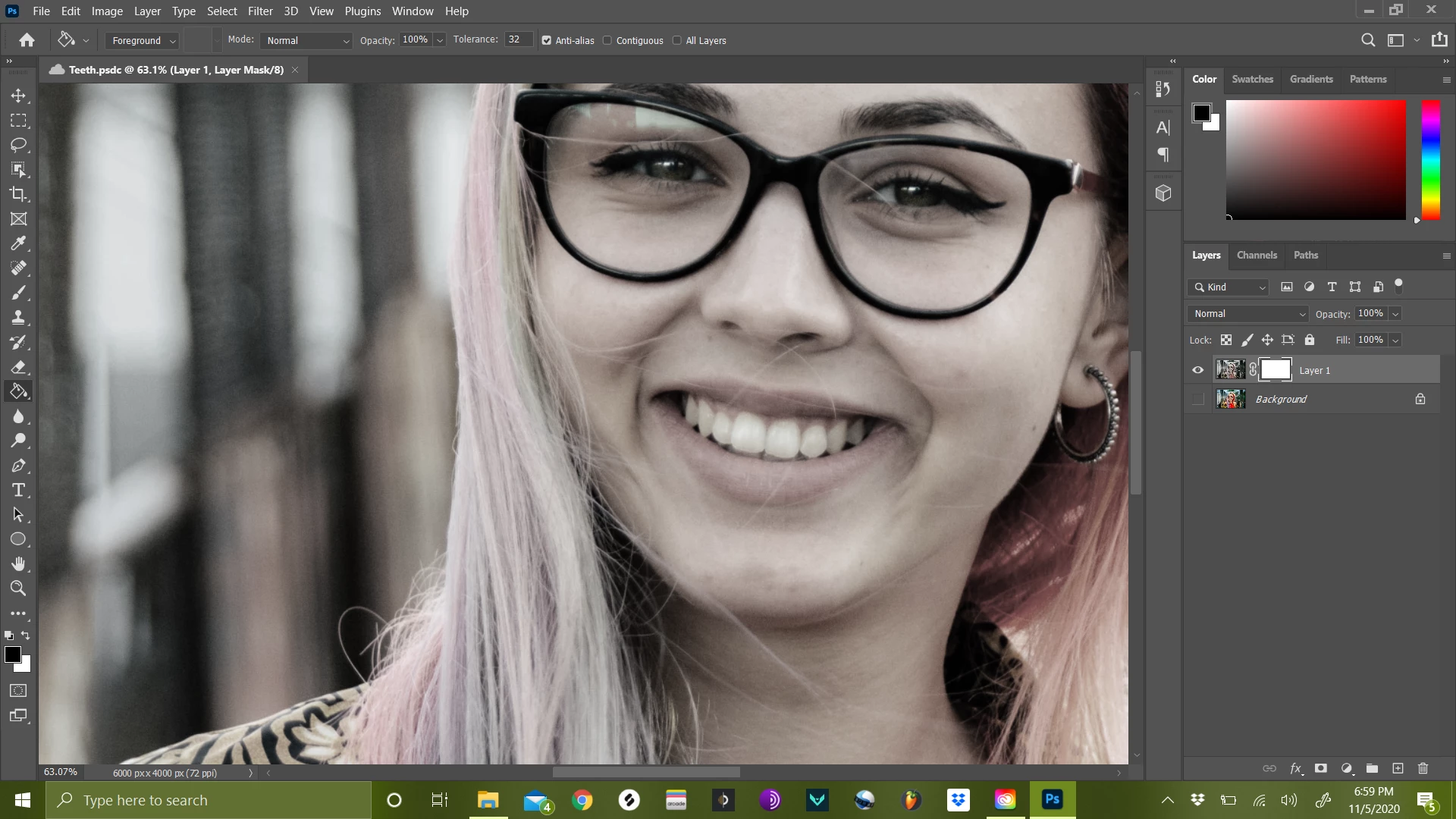Select the Clone Stamp tool

click(x=18, y=317)
